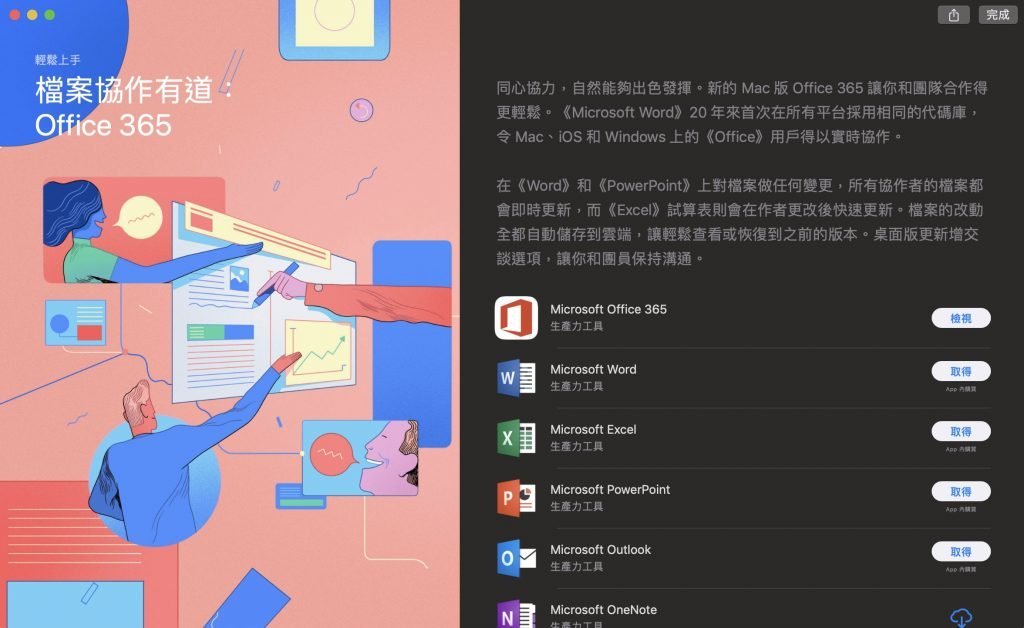Click 取得 next to Microsoft Word
This screenshot has height=628, width=1024.
pos(961,371)
